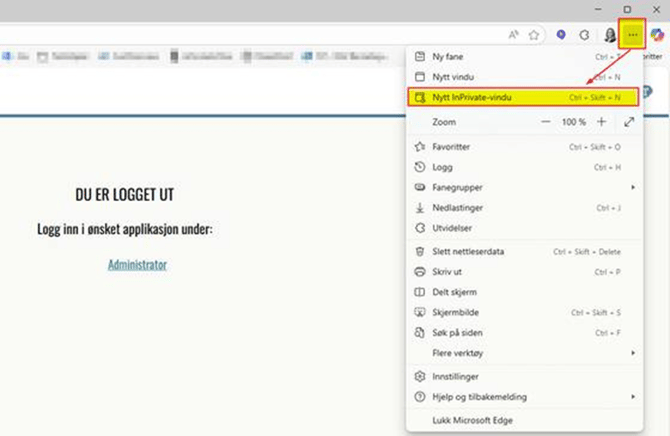The height and width of the screenshot is (436, 670).
Task: Click the round purple extension icon
Action: coord(561,34)
